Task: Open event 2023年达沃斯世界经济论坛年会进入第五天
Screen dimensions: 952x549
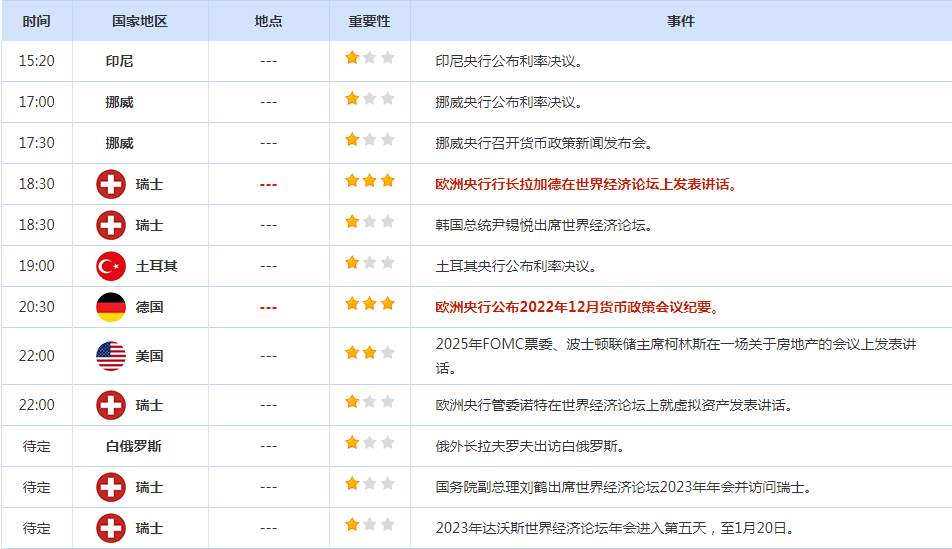Action: pos(615,528)
